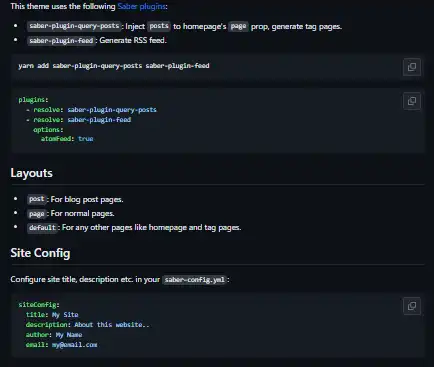Click the author: My Name line

pos(54,335)
